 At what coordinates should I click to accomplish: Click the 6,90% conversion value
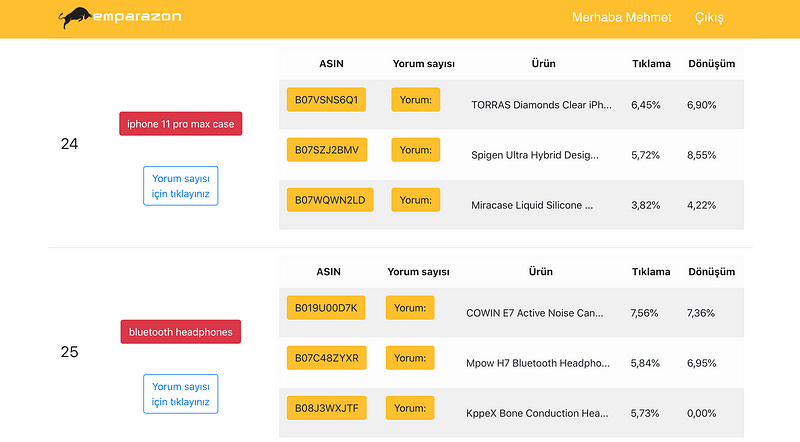[702, 105]
